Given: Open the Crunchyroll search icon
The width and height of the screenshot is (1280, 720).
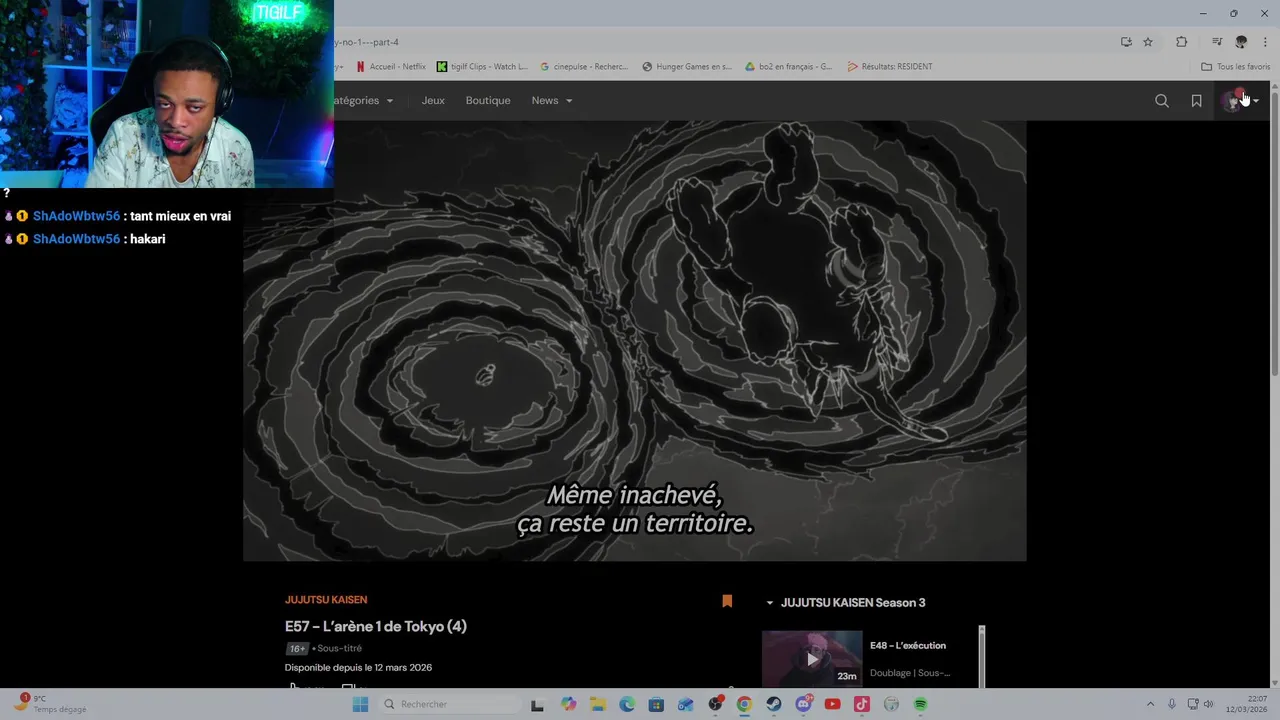Looking at the screenshot, I should pyautogui.click(x=1161, y=101).
